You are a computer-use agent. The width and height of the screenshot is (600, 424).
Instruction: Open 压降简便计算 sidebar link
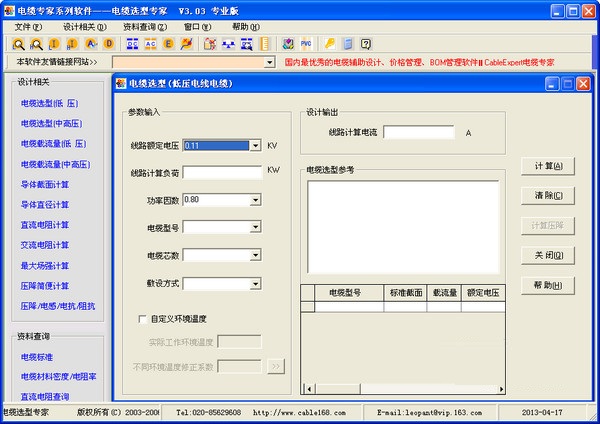(45, 286)
